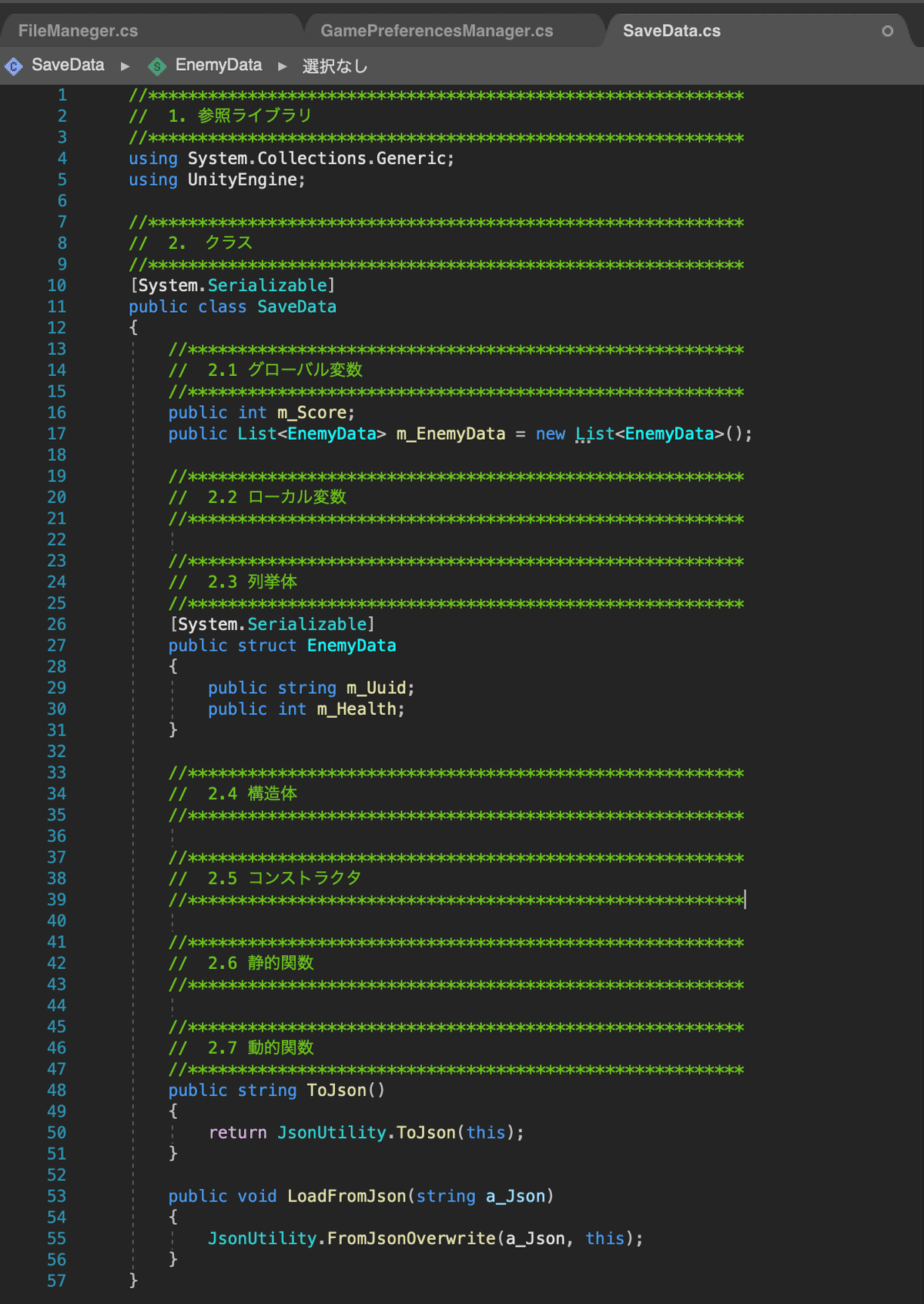Image resolution: width=924 pixels, height=1304 pixels.
Task: Expand the breadcrumb chevron after SaveData
Action: point(125,66)
